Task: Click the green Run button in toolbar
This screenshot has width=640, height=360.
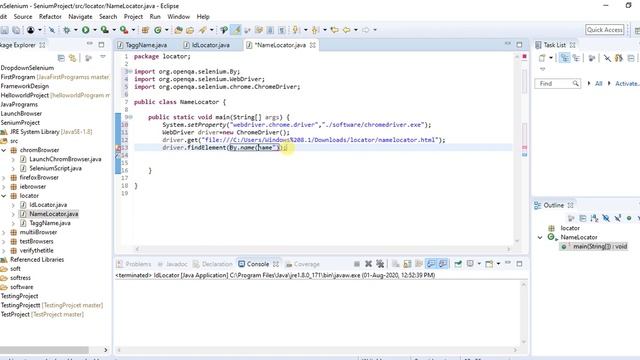Action: click(x=85, y=30)
